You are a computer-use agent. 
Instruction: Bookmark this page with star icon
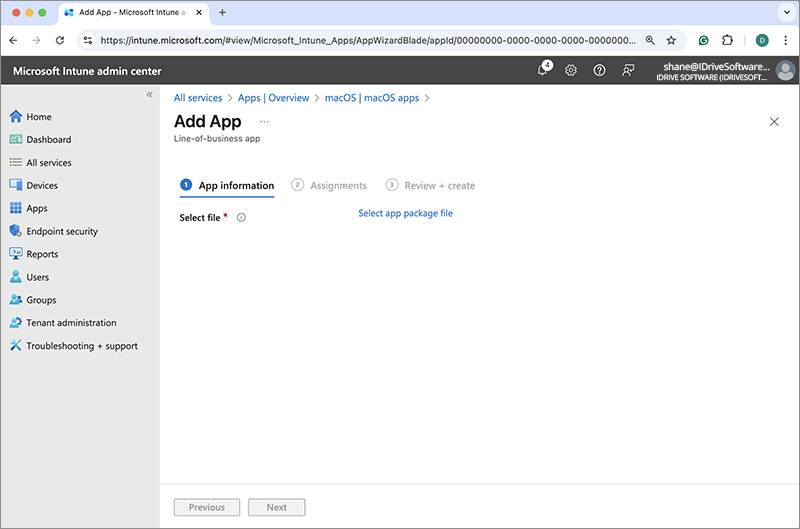(671, 40)
